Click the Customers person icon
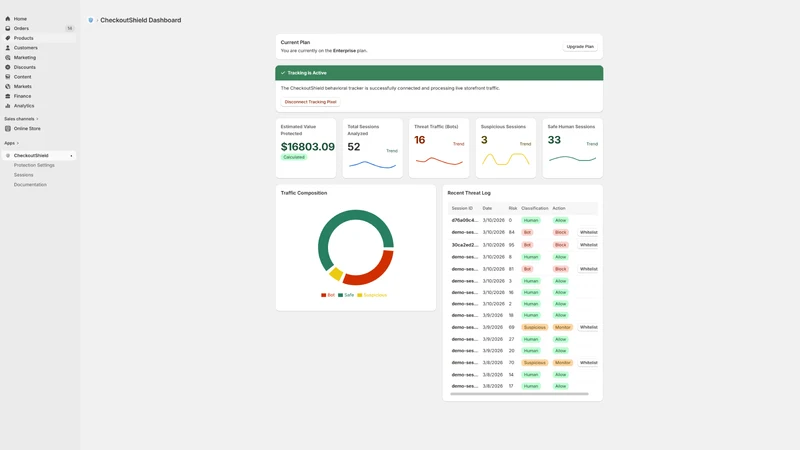 click(8, 48)
